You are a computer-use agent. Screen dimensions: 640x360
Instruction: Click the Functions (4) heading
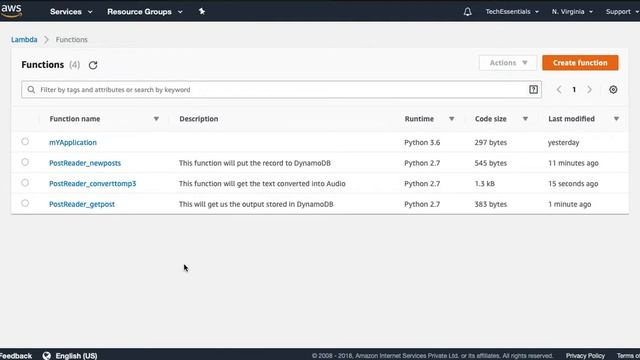click(x=51, y=64)
